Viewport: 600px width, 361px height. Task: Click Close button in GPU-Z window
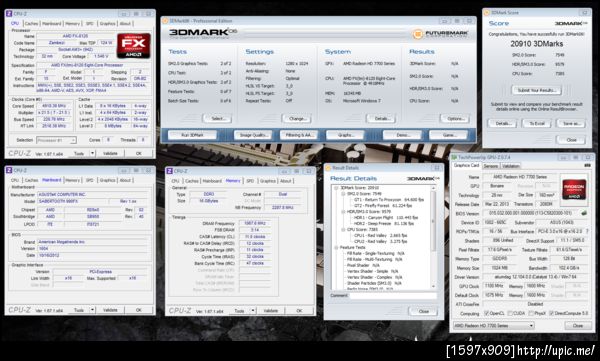pos(578,325)
